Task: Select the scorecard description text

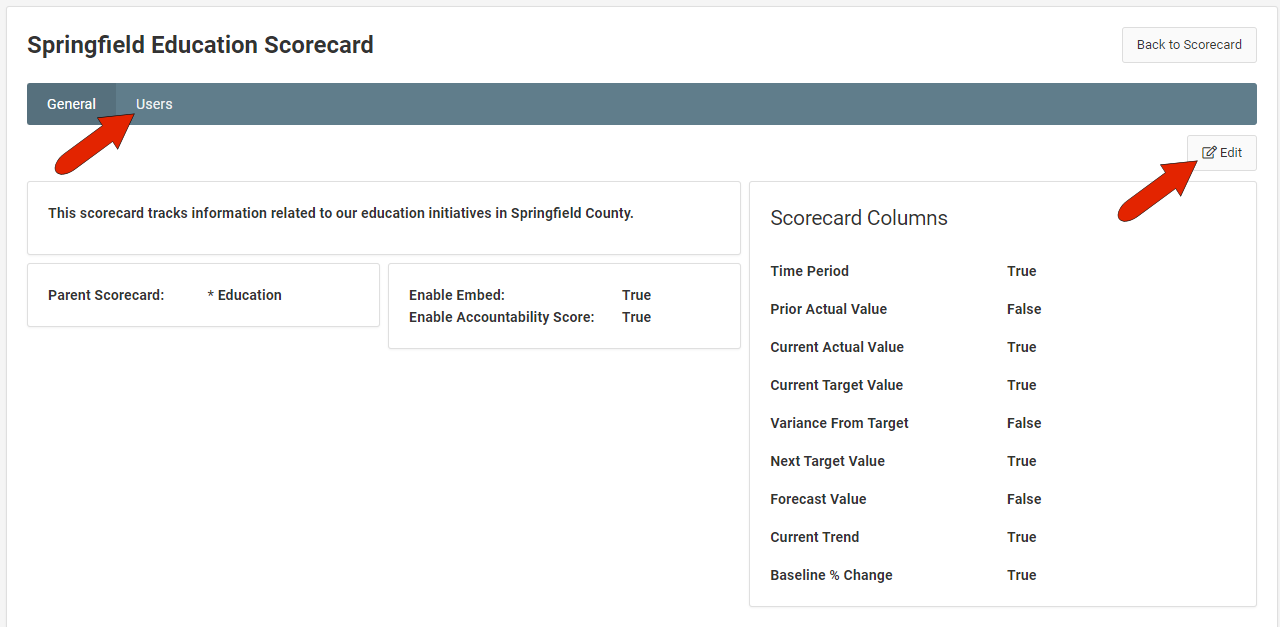Action: [341, 213]
